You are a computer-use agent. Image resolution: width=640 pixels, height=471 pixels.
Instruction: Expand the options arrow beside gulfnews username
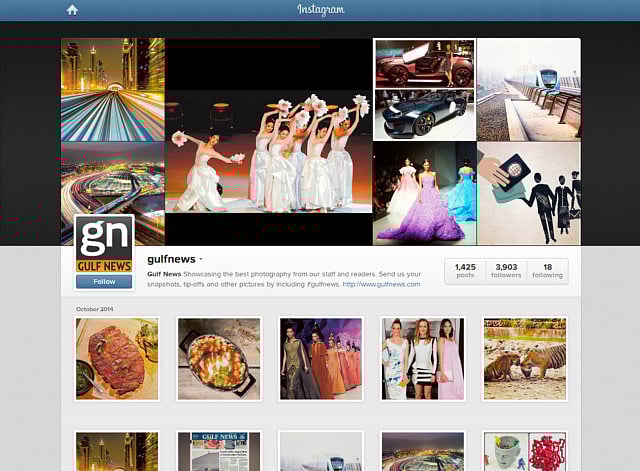(201, 259)
